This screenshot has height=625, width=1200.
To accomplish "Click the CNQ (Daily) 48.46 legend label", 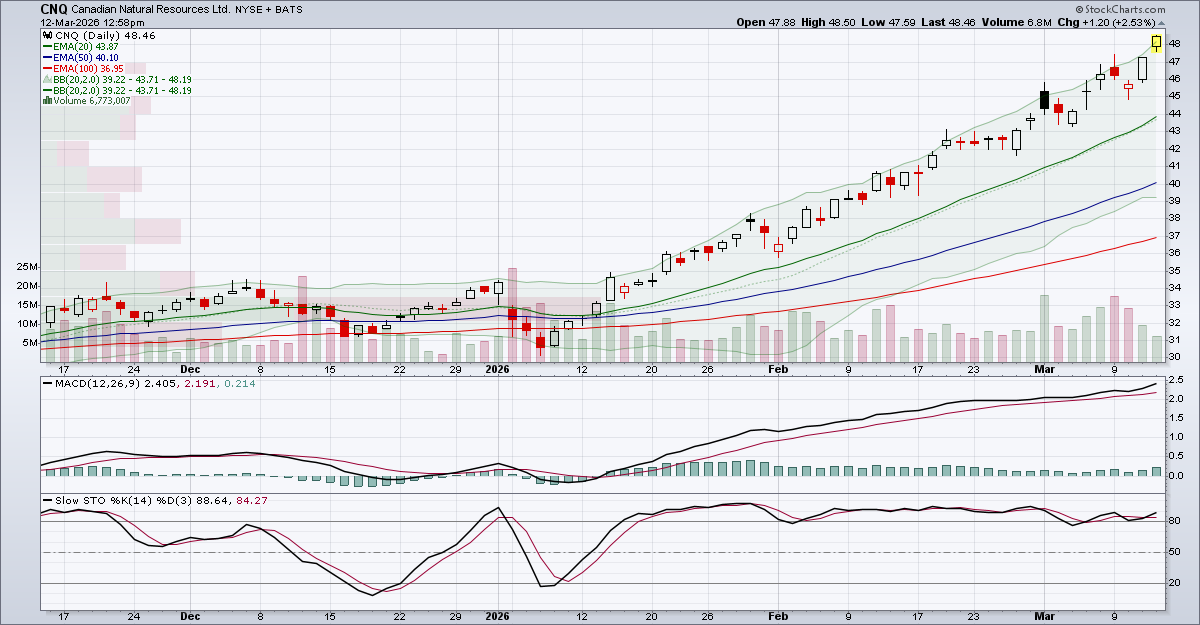I will click(x=104, y=35).
